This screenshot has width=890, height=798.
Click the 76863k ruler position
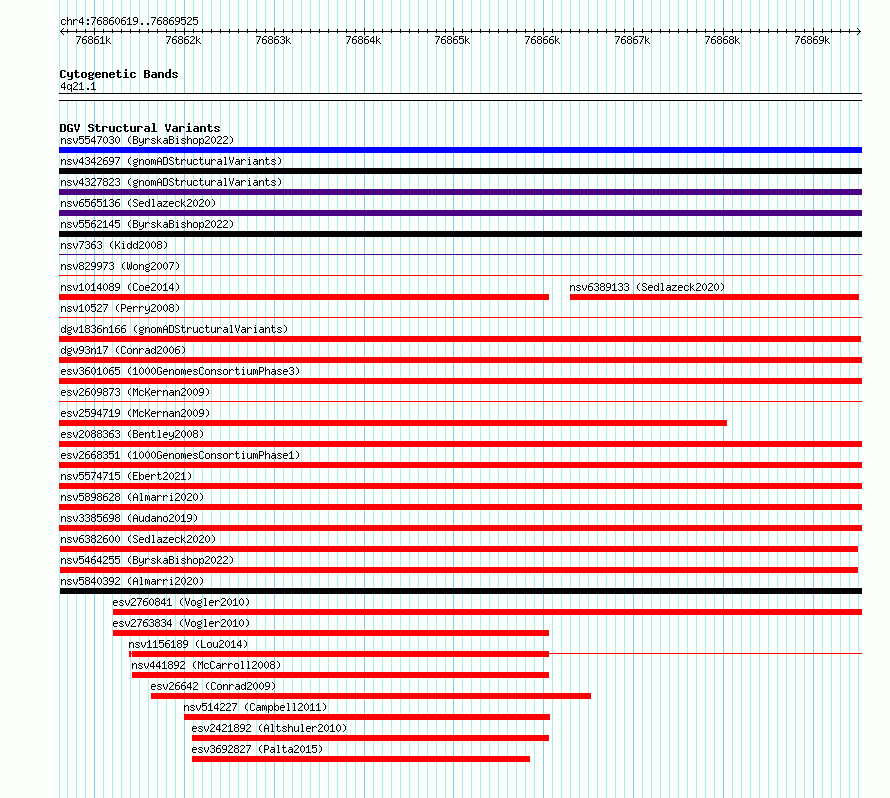pos(273,40)
